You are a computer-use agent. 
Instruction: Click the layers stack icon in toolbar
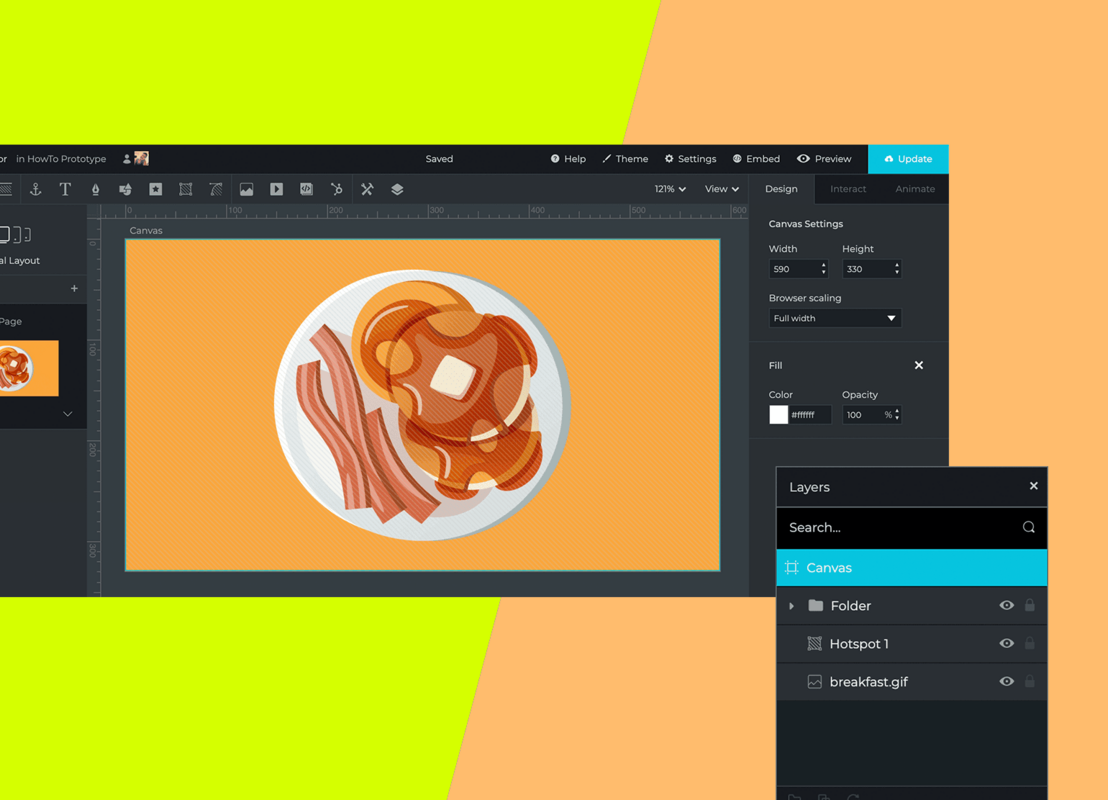pyautogui.click(x=396, y=189)
